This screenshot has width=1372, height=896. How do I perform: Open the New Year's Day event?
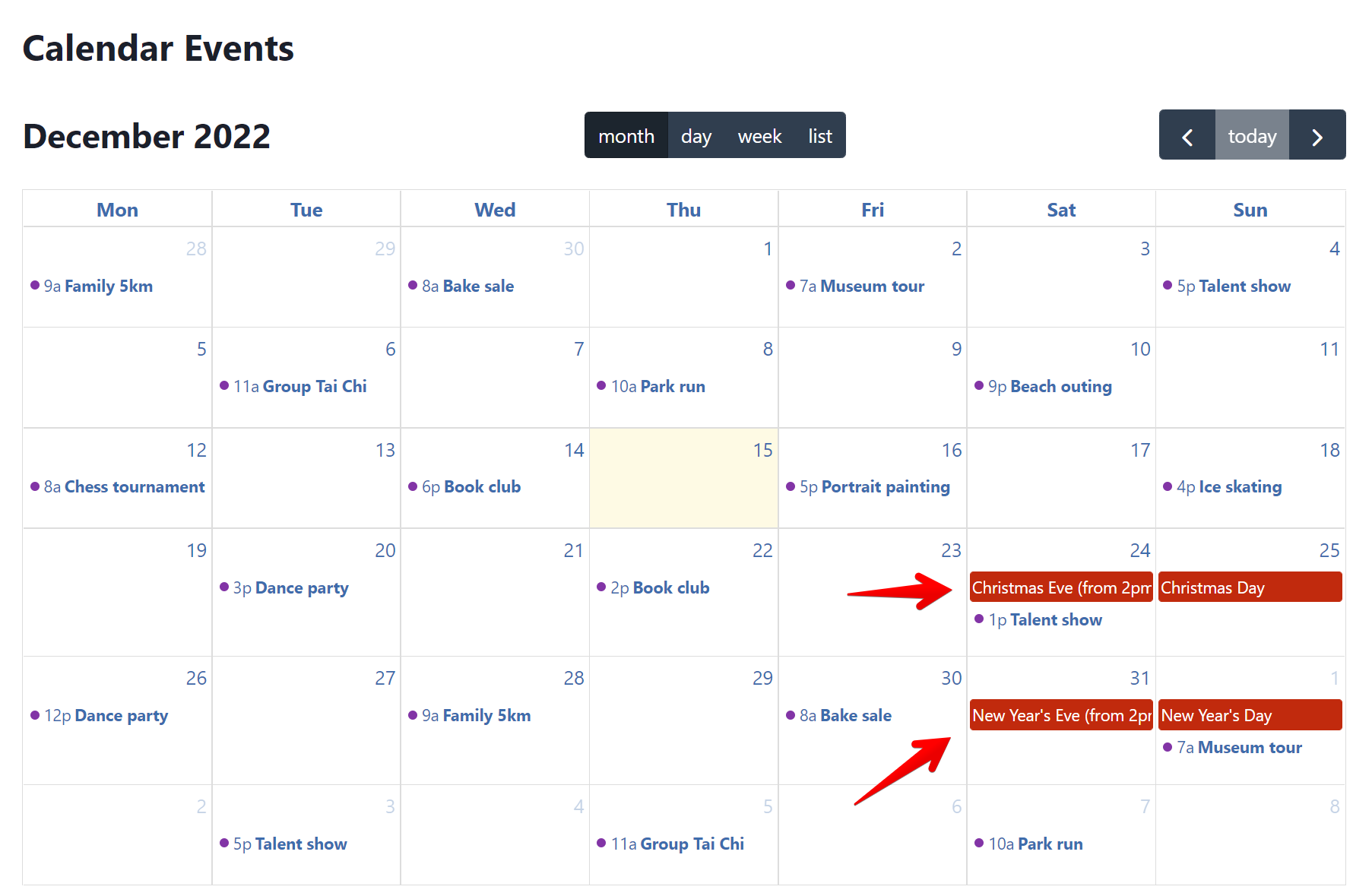[1250, 715]
